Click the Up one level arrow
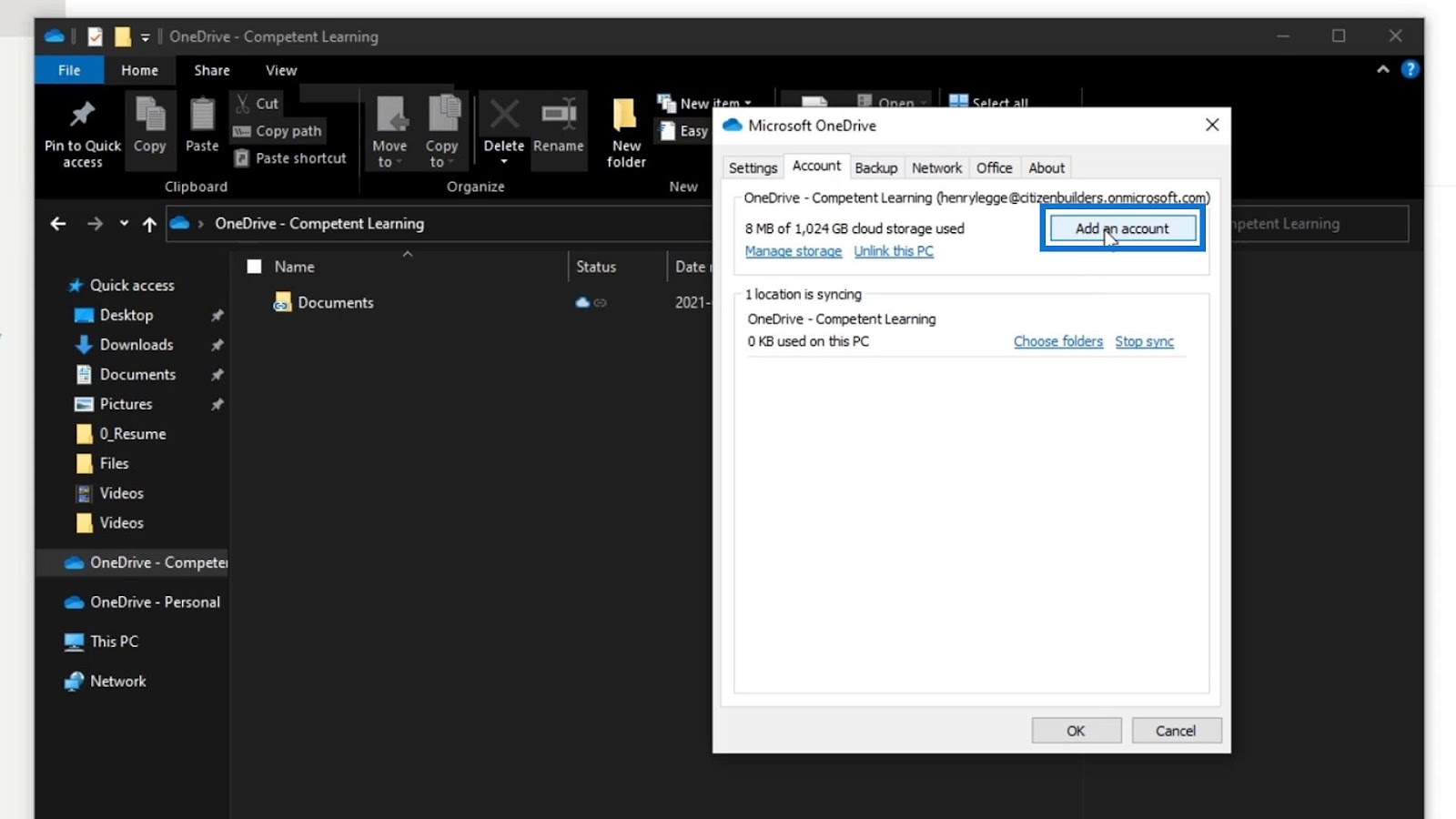 click(x=149, y=224)
